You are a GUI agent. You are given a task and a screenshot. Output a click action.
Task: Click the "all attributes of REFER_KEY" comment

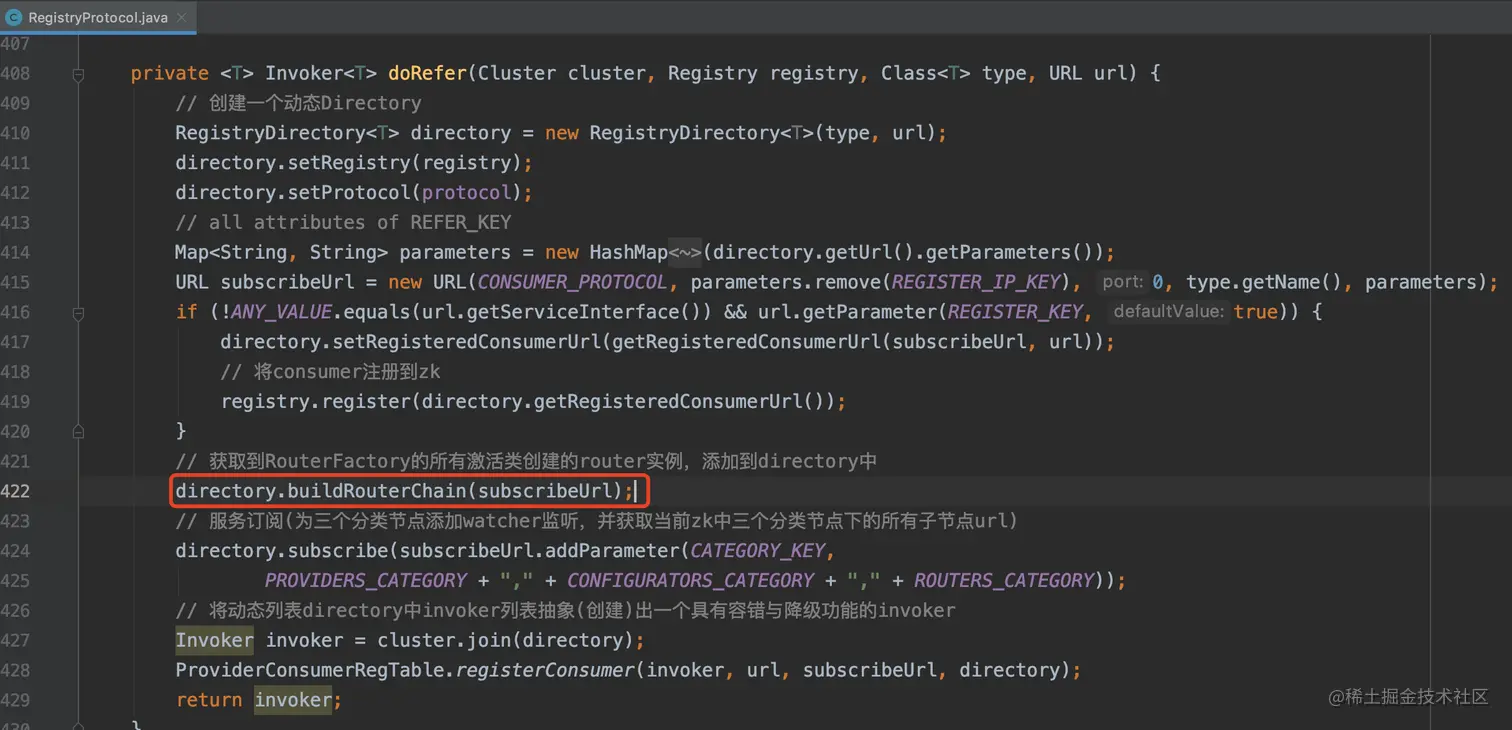click(x=343, y=222)
